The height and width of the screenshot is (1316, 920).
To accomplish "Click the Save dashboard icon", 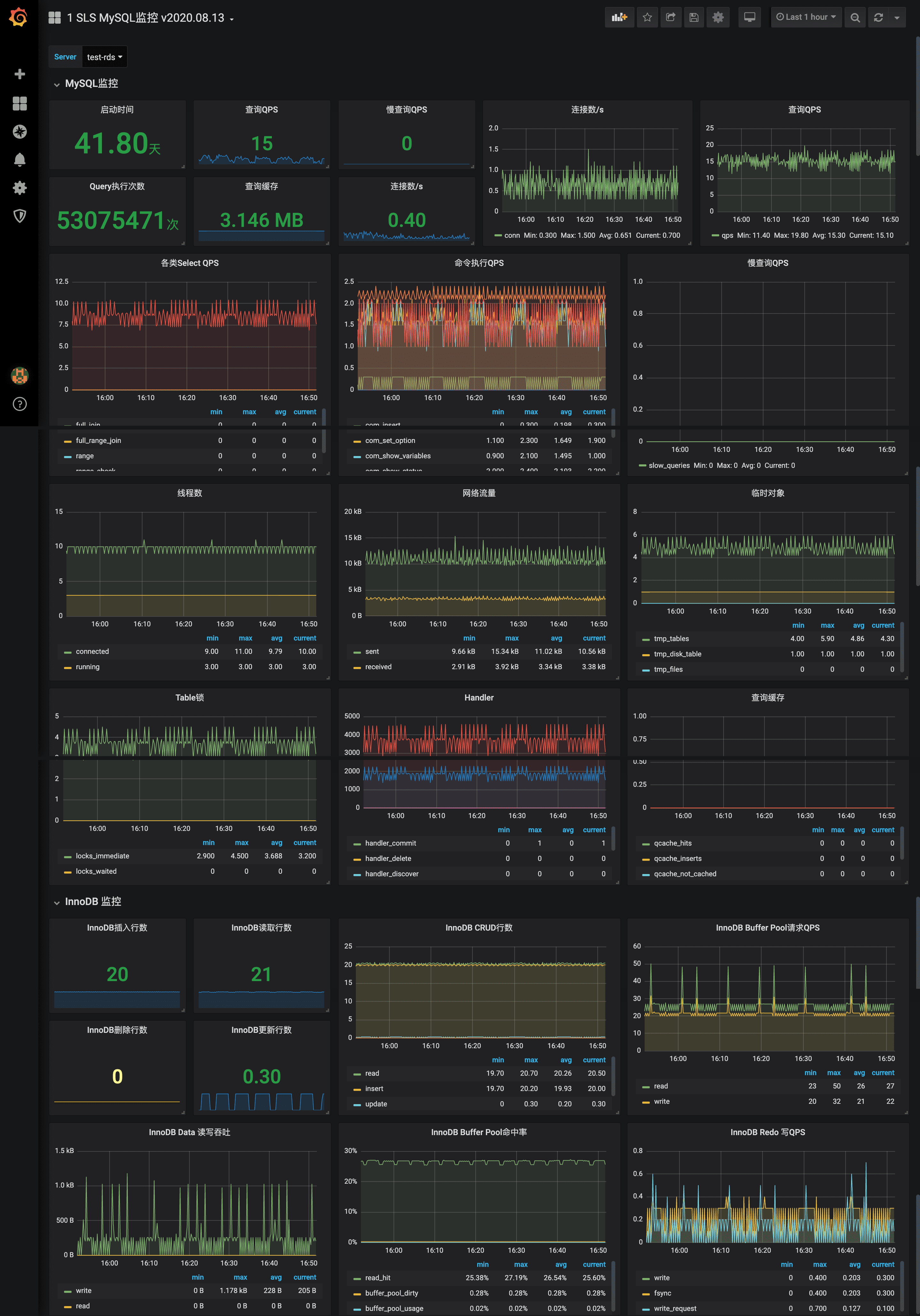I will point(694,17).
